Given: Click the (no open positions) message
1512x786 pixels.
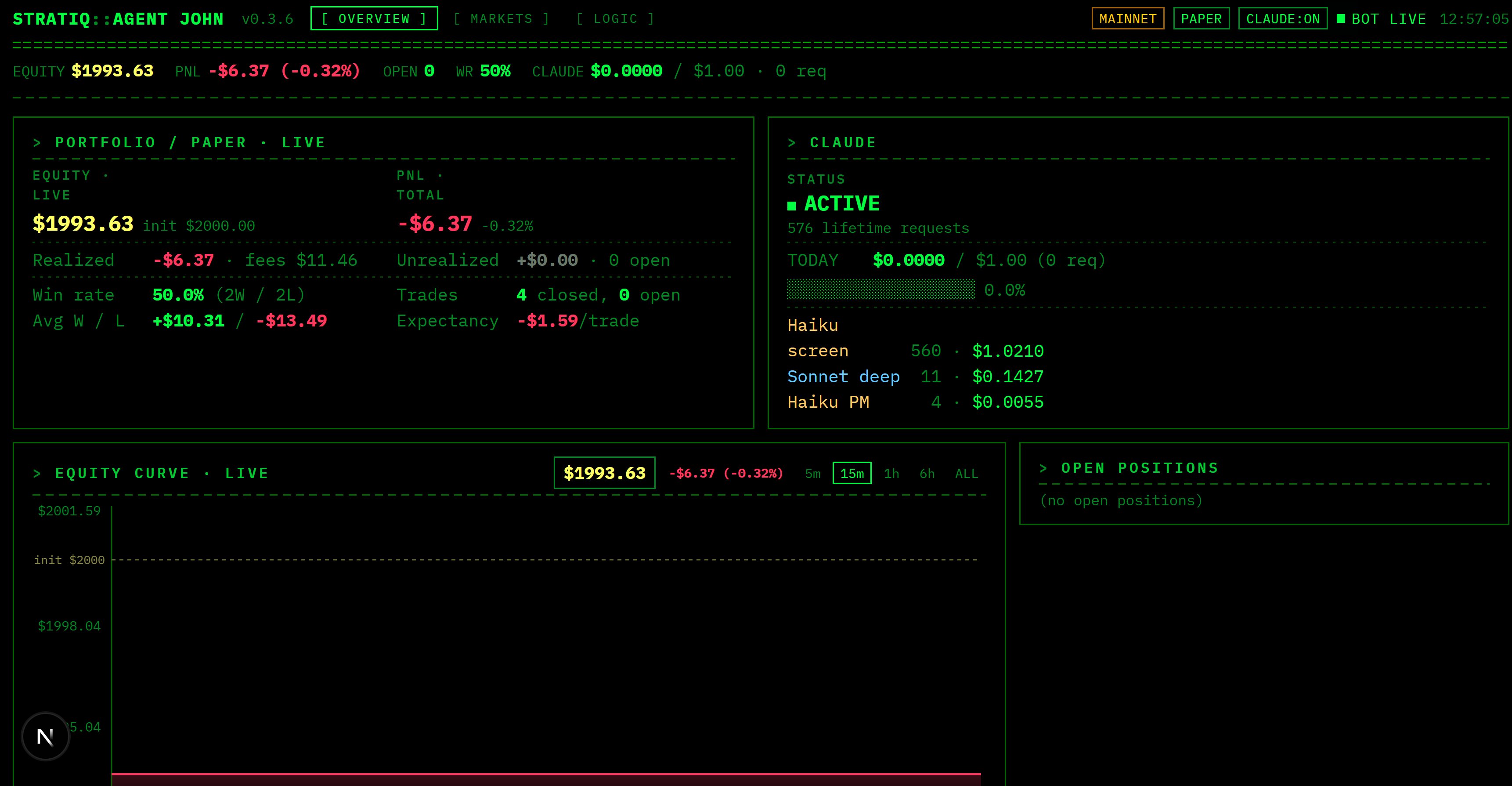Looking at the screenshot, I should coord(1121,501).
